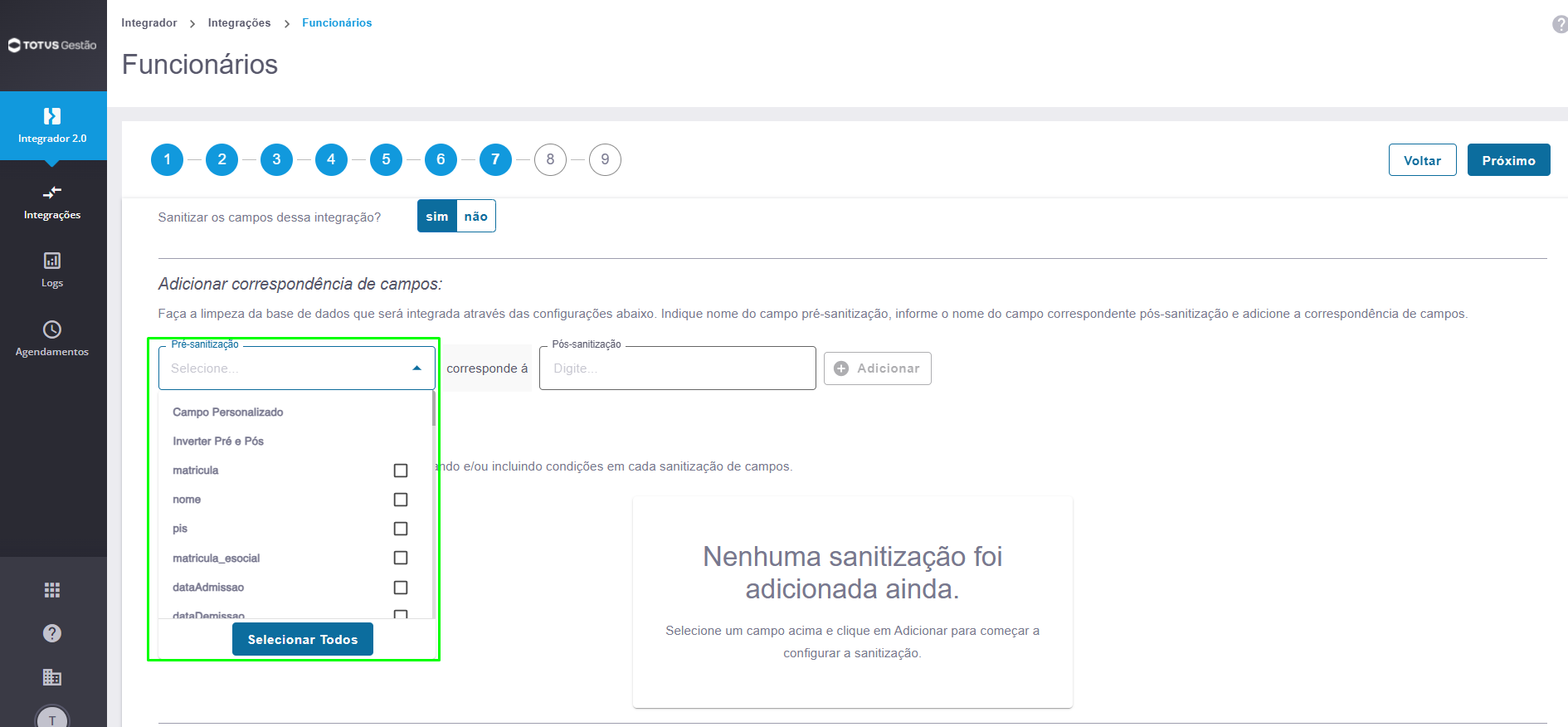Screen dimensions: 1568x727
Task: Click the TOTVS Gestão logo
Action: point(52,45)
